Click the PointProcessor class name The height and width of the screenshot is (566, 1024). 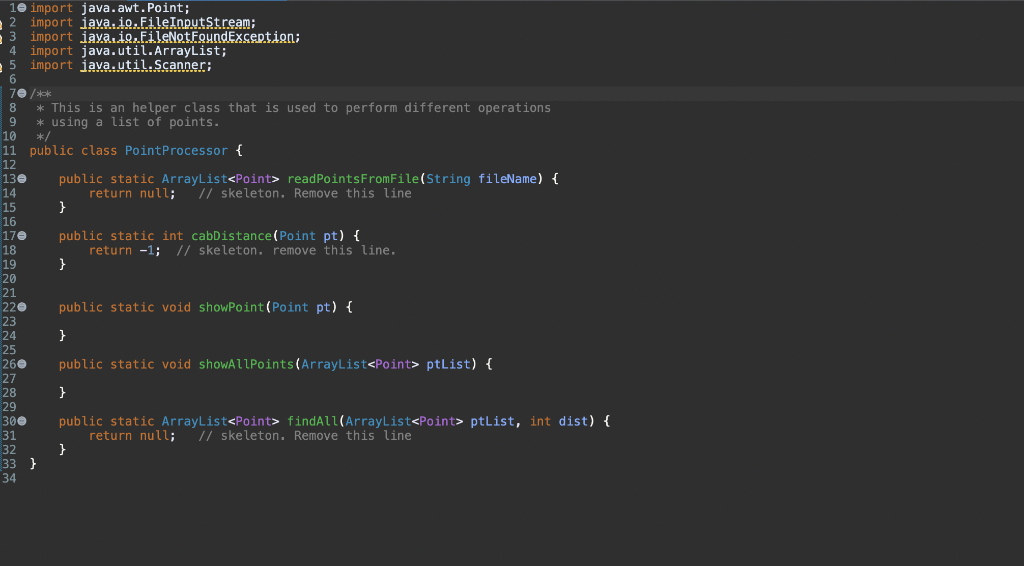pyautogui.click(x=176, y=151)
